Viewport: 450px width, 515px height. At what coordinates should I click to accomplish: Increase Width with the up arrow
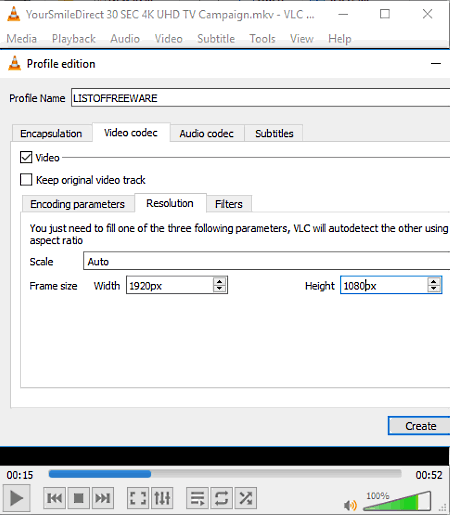(219, 281)
